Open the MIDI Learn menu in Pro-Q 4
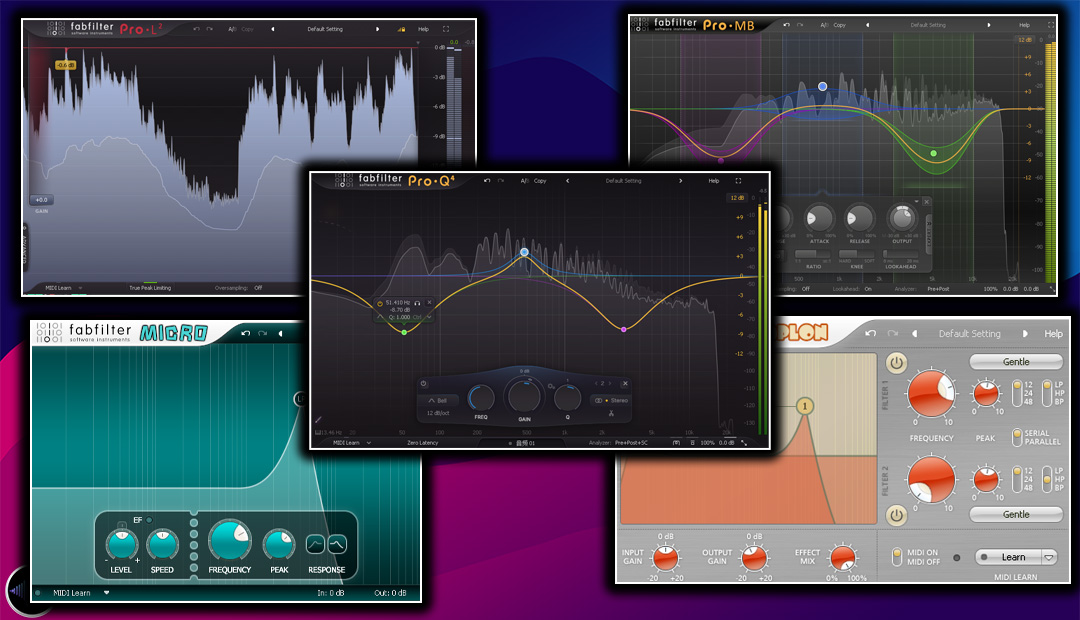The width and height of the screenshot is (1080, 620). tap(352, 442)
